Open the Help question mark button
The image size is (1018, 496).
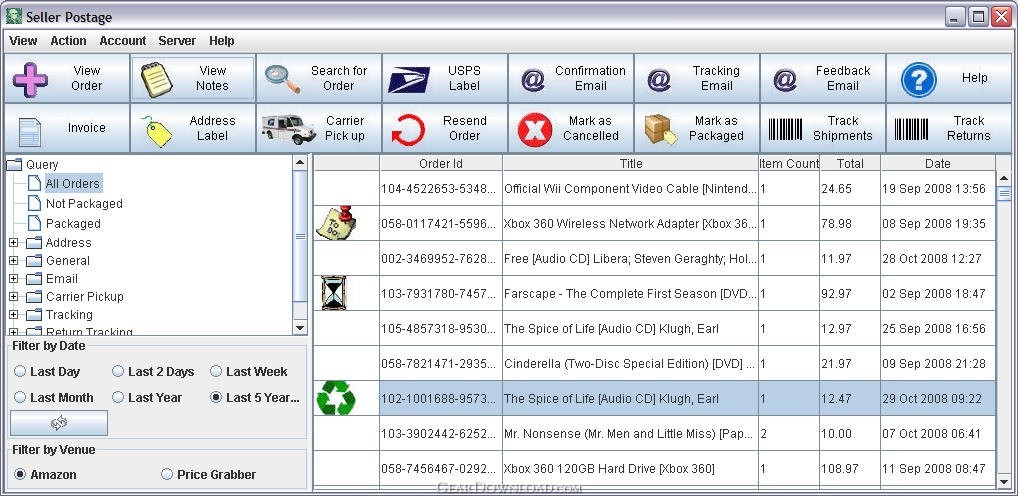pos(949,78)
